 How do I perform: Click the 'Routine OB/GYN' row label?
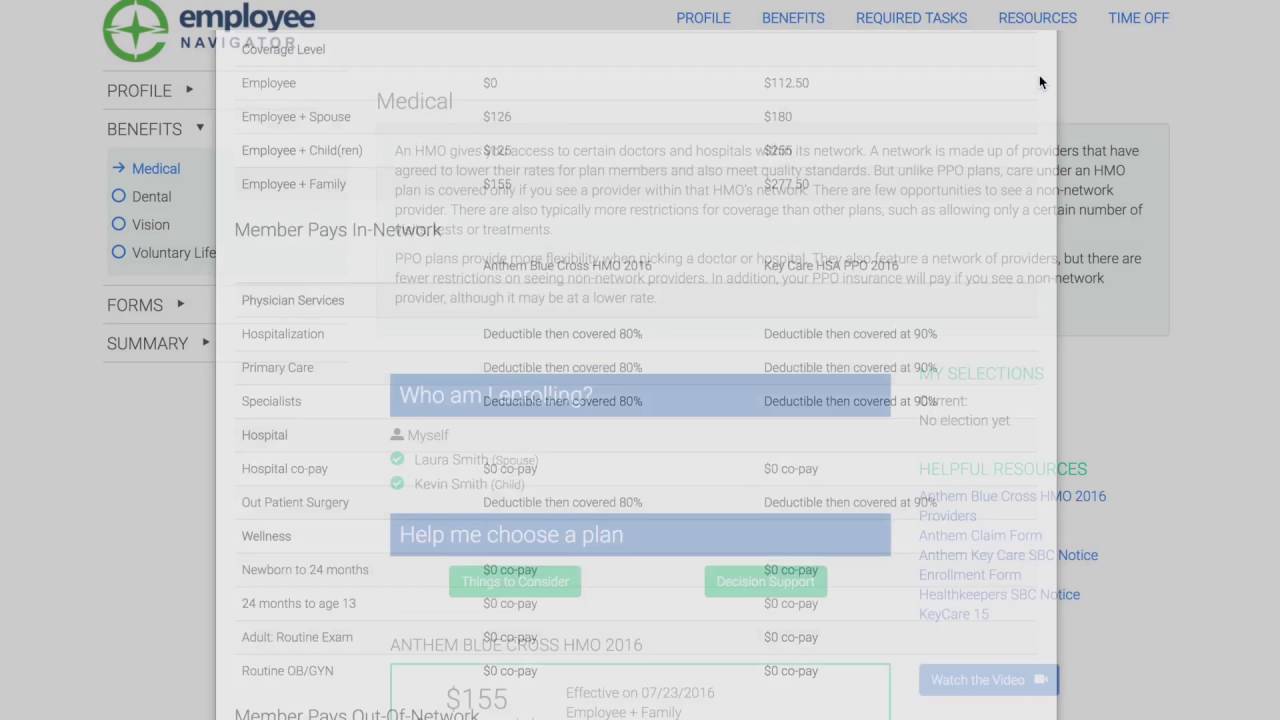tap(287, 671)
